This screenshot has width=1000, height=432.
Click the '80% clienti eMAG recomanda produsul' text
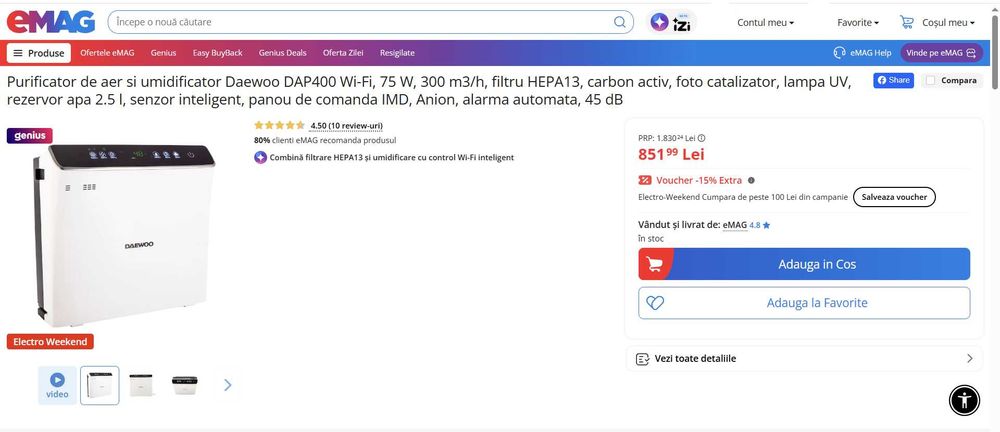(325, 140)
